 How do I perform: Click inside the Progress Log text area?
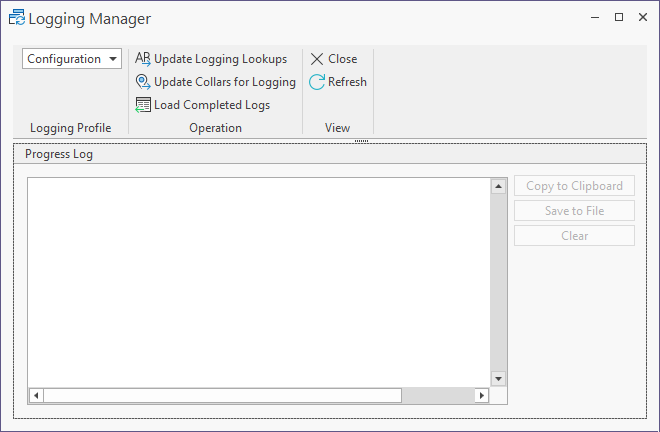tap(259, 283)
